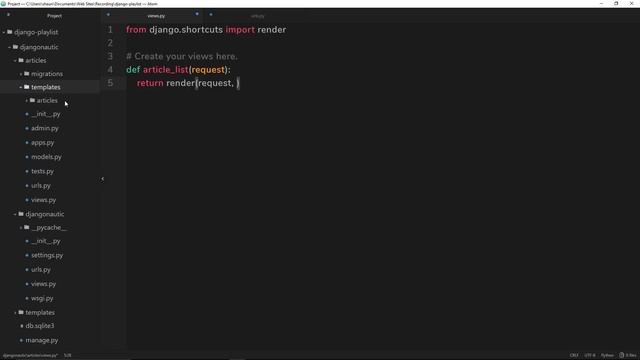
Task: Click the settings.py file icon
Action: click(27, 256)
